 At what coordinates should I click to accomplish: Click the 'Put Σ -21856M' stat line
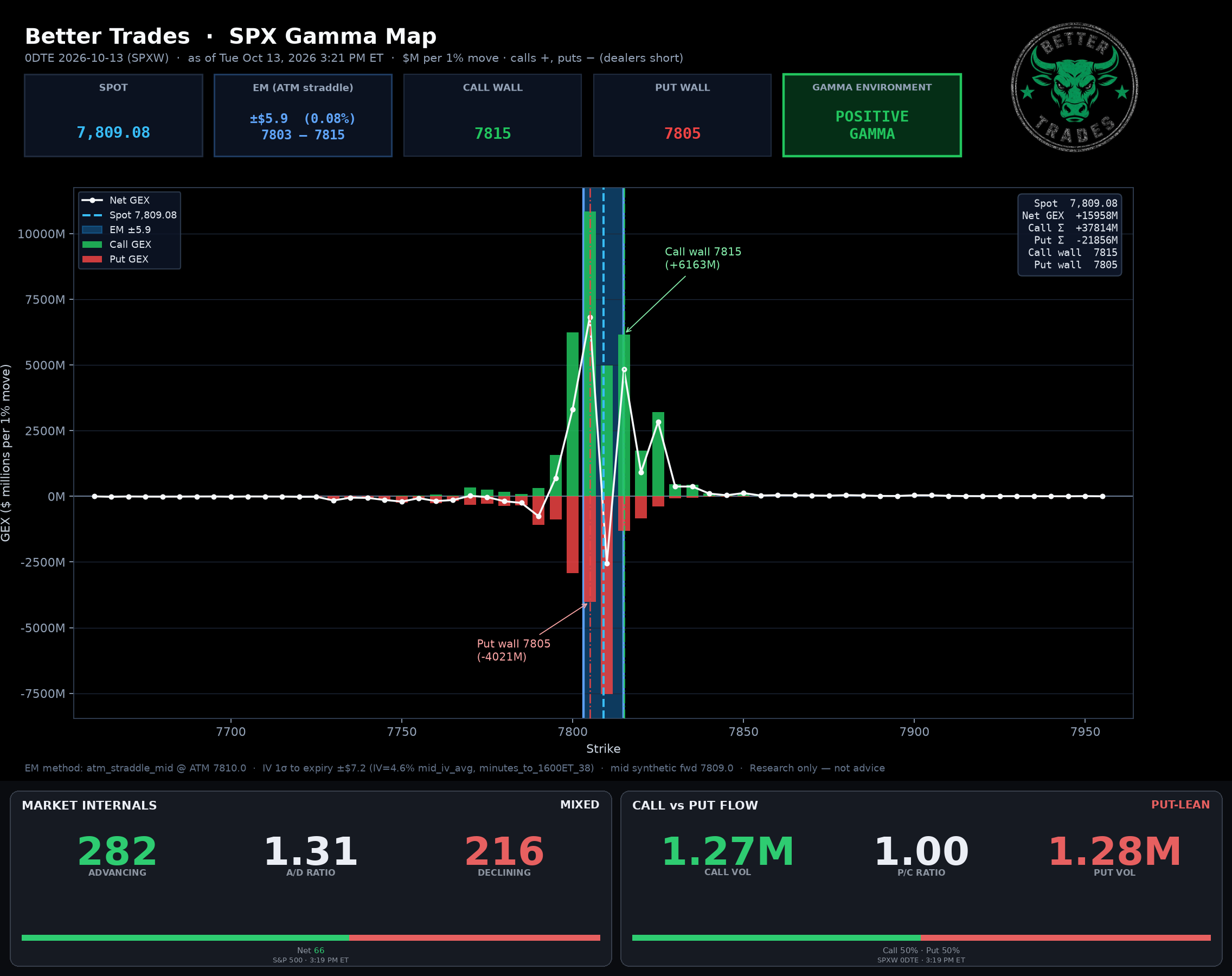(x=1075, y=240)
